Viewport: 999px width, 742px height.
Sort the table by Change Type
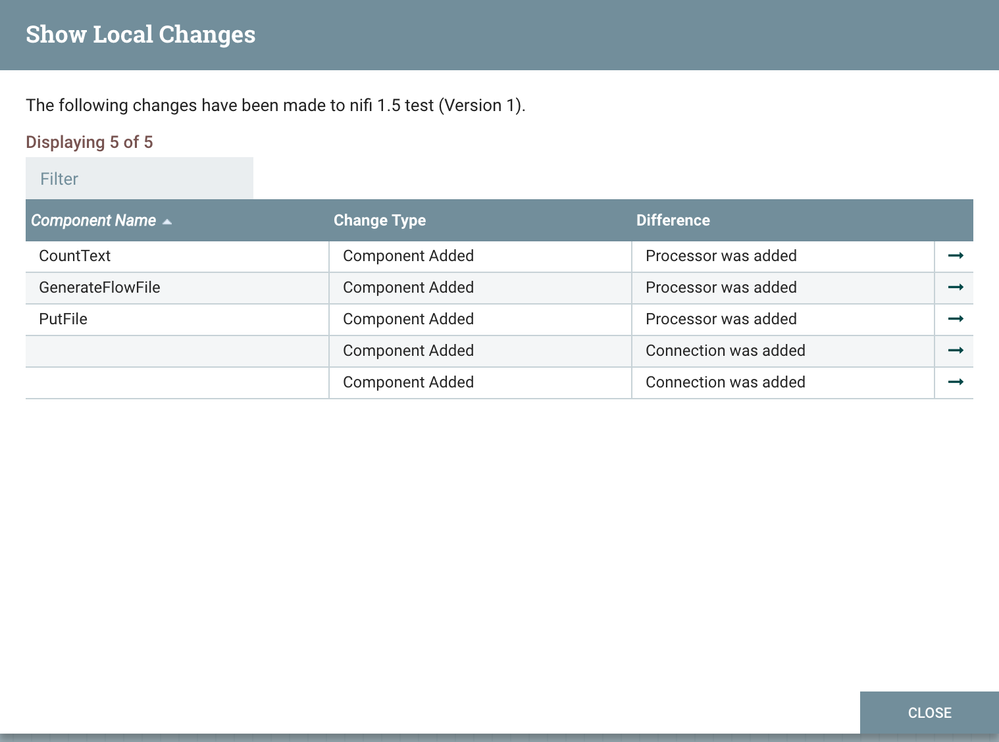coord(380,220)
